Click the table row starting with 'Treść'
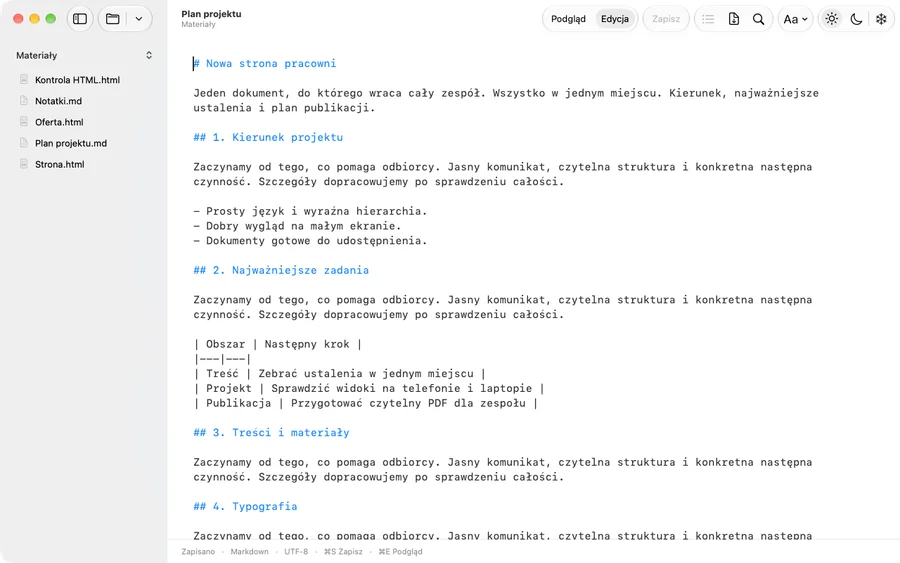900x563 pixels. click(340, 374)
